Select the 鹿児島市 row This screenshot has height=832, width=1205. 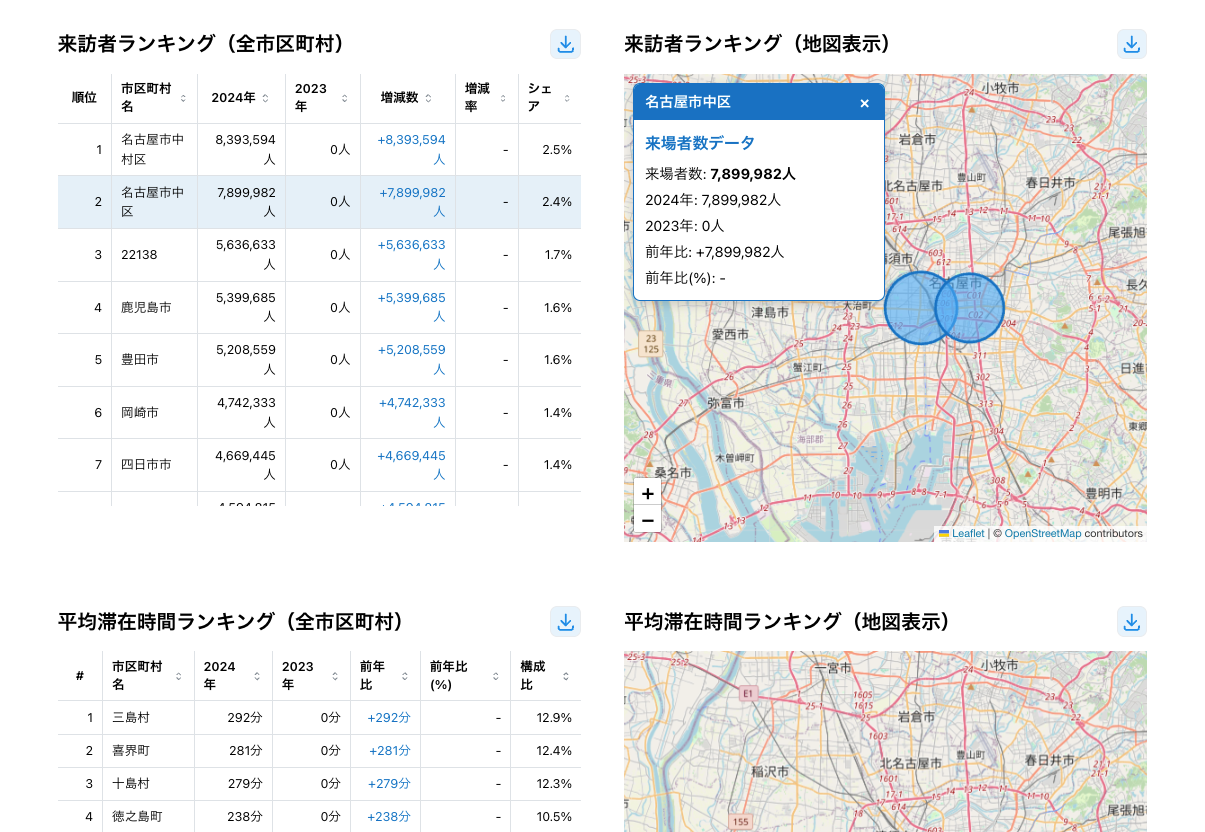click(319, 307)
